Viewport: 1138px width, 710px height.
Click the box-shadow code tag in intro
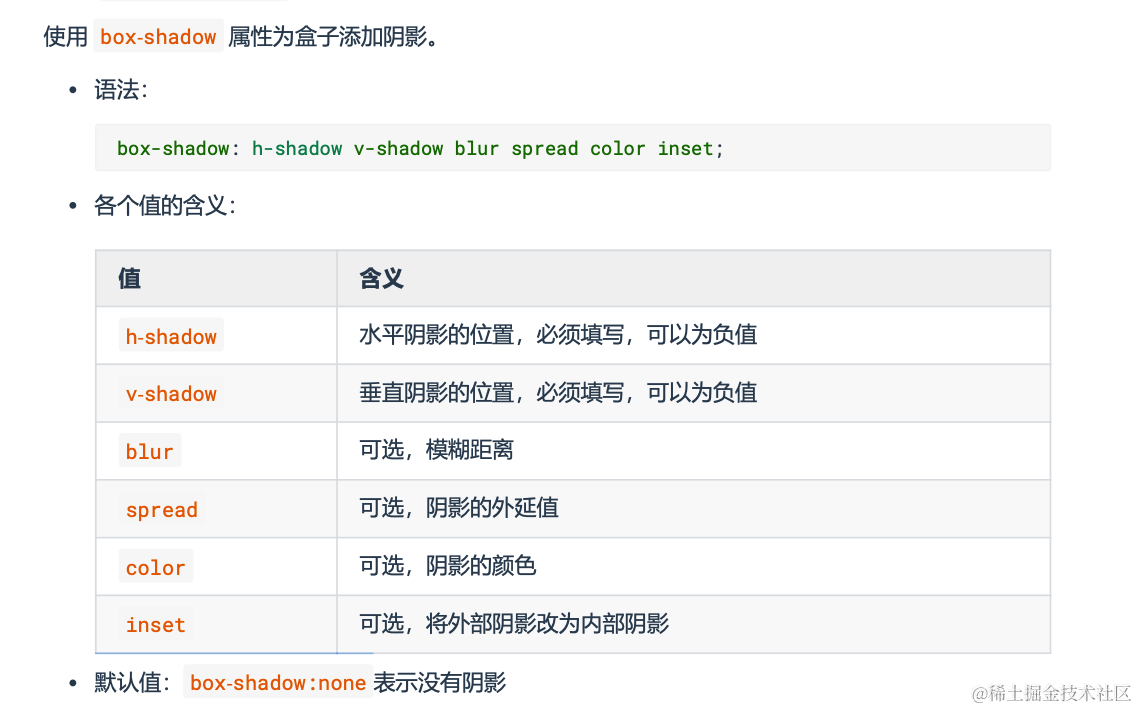coord(158,37)
